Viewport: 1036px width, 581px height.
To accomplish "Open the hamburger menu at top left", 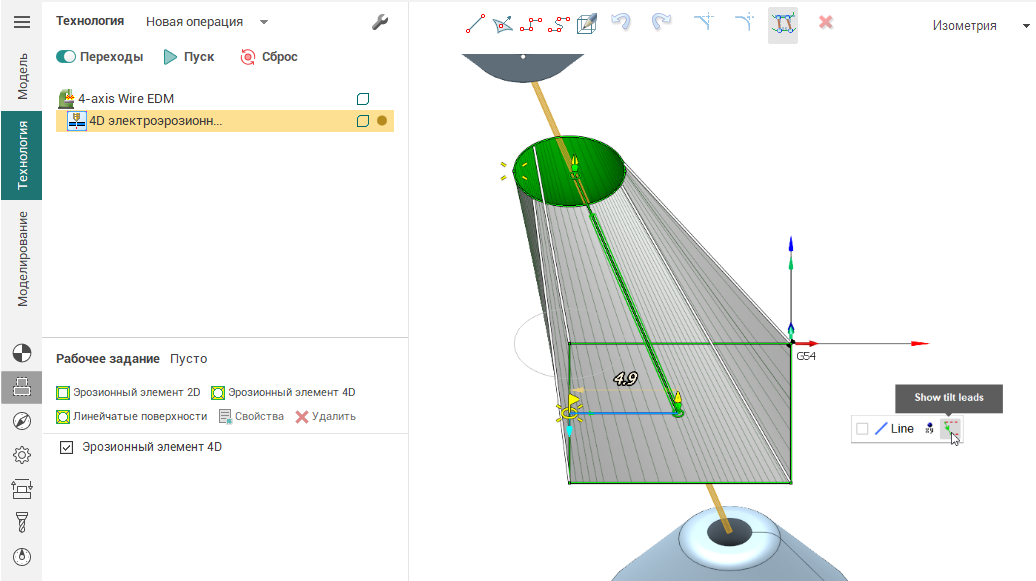I will pos(21,22).
